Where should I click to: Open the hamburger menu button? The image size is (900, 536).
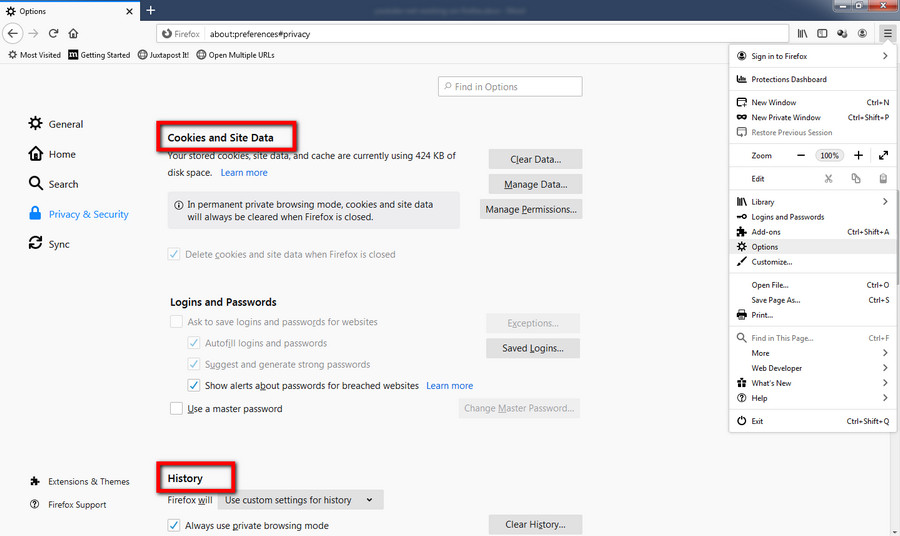[887, 34]
